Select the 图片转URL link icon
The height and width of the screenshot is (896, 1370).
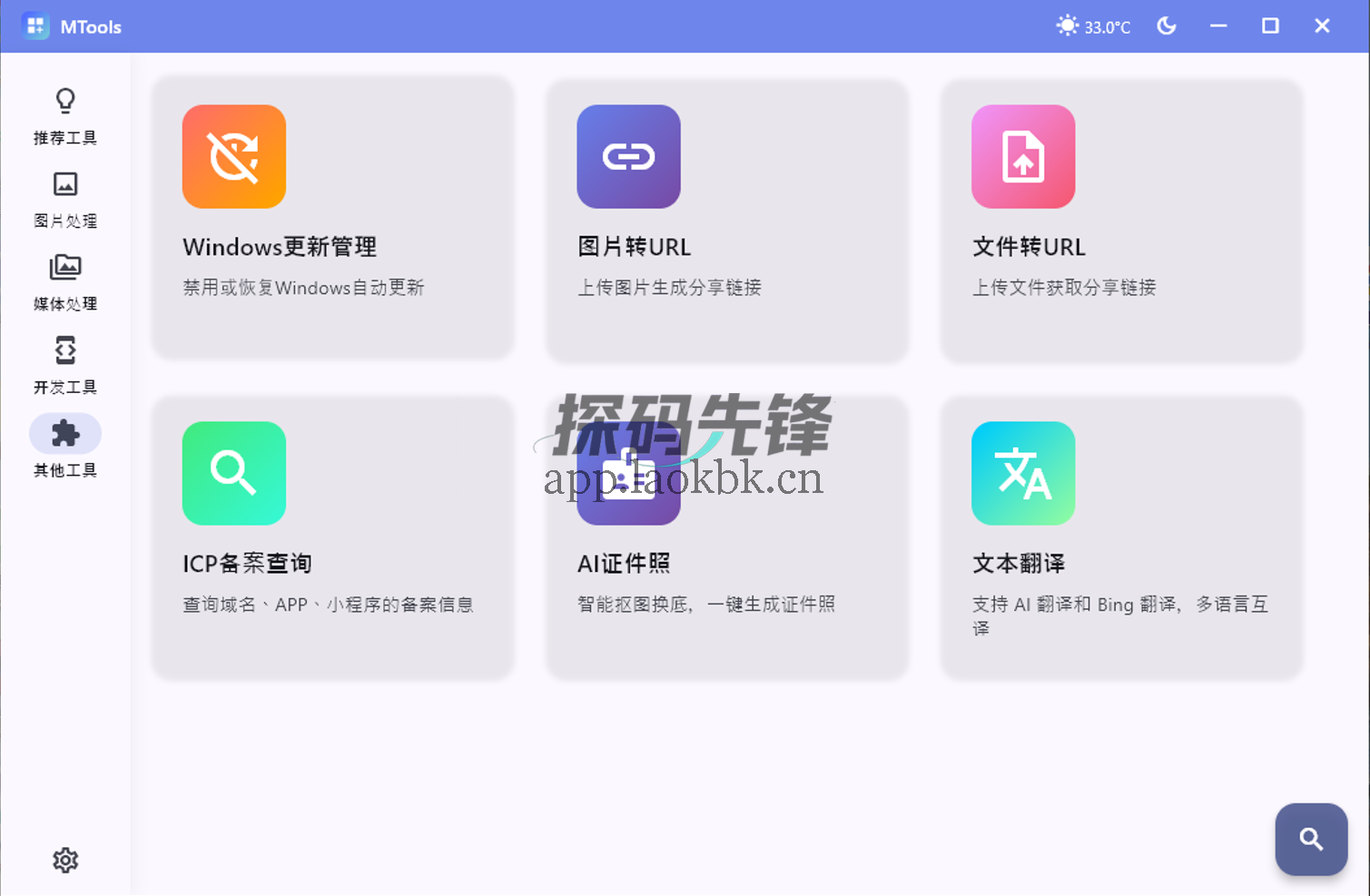(628, 156)
